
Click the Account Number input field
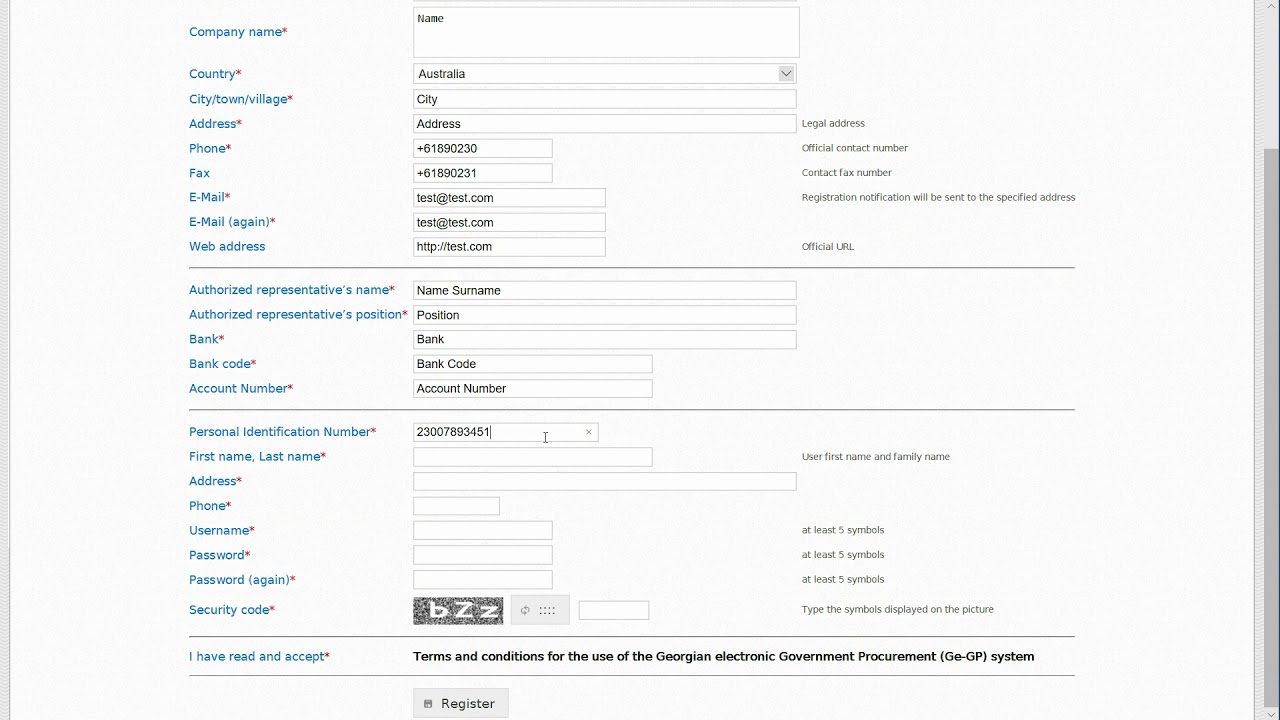click(x=532, y=388)
